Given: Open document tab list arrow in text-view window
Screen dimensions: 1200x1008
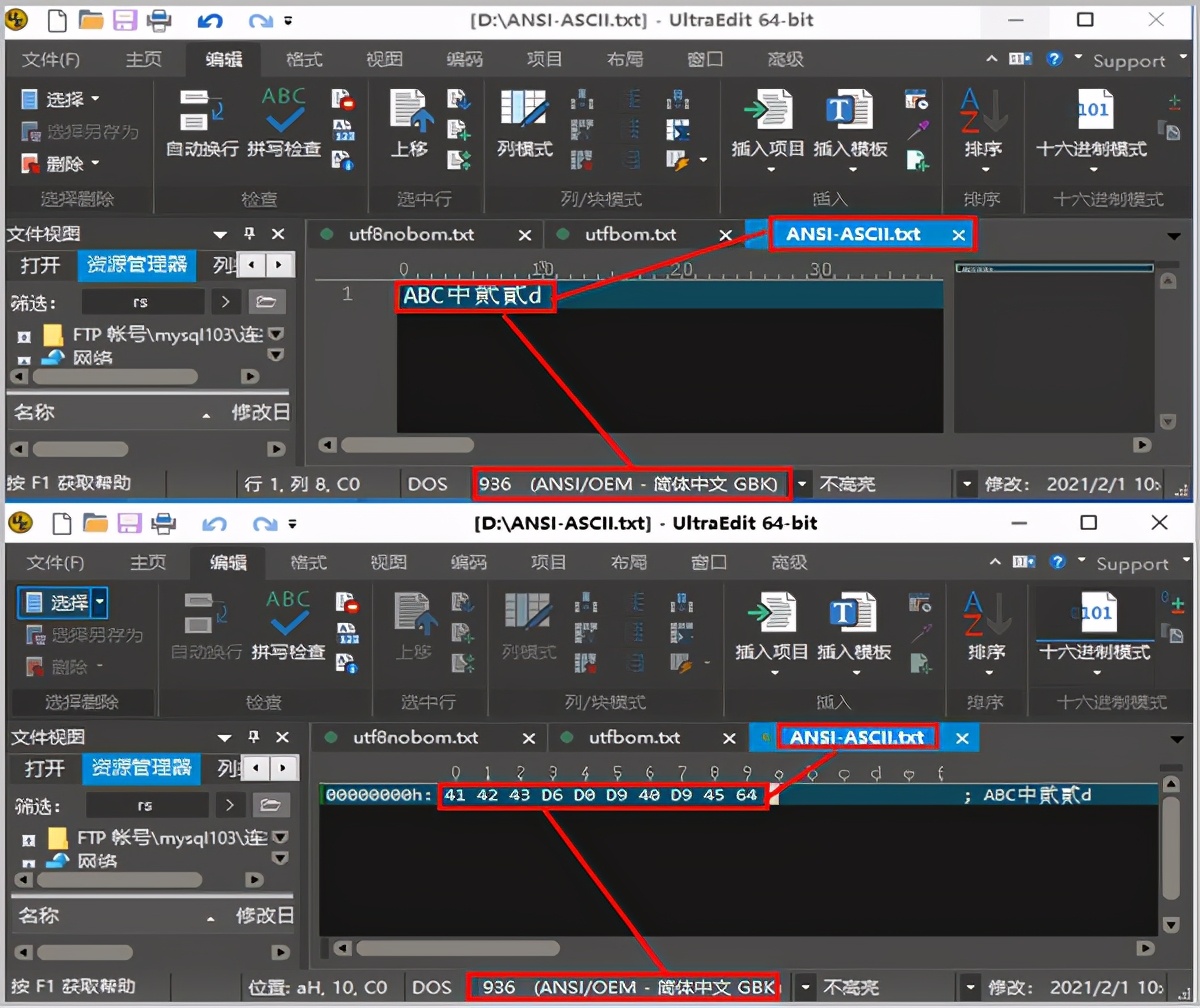Looking at the screenshot, I should [1174, 235].
